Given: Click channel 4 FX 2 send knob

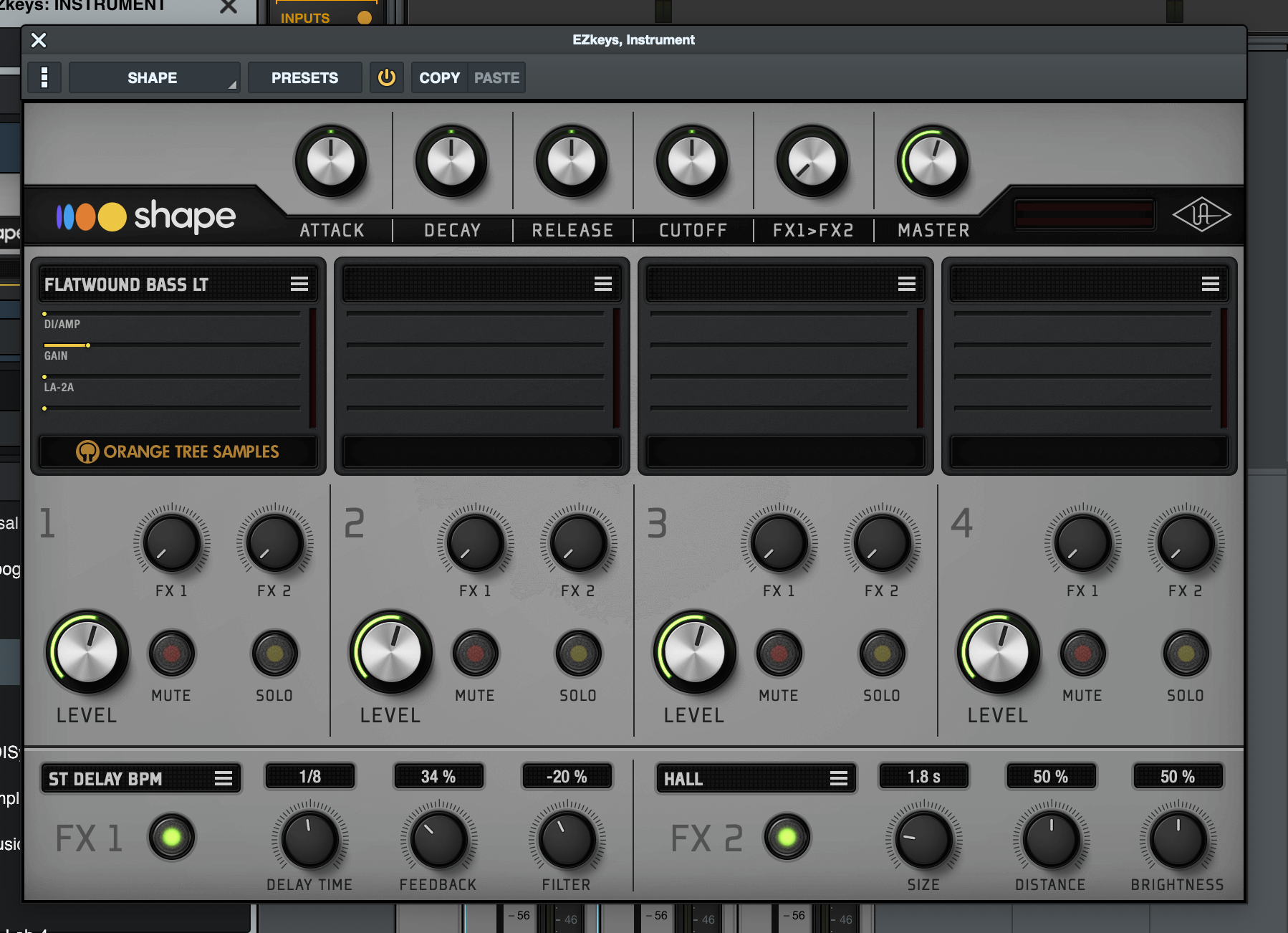Looking at the screenshot, I should (1186, 542).
